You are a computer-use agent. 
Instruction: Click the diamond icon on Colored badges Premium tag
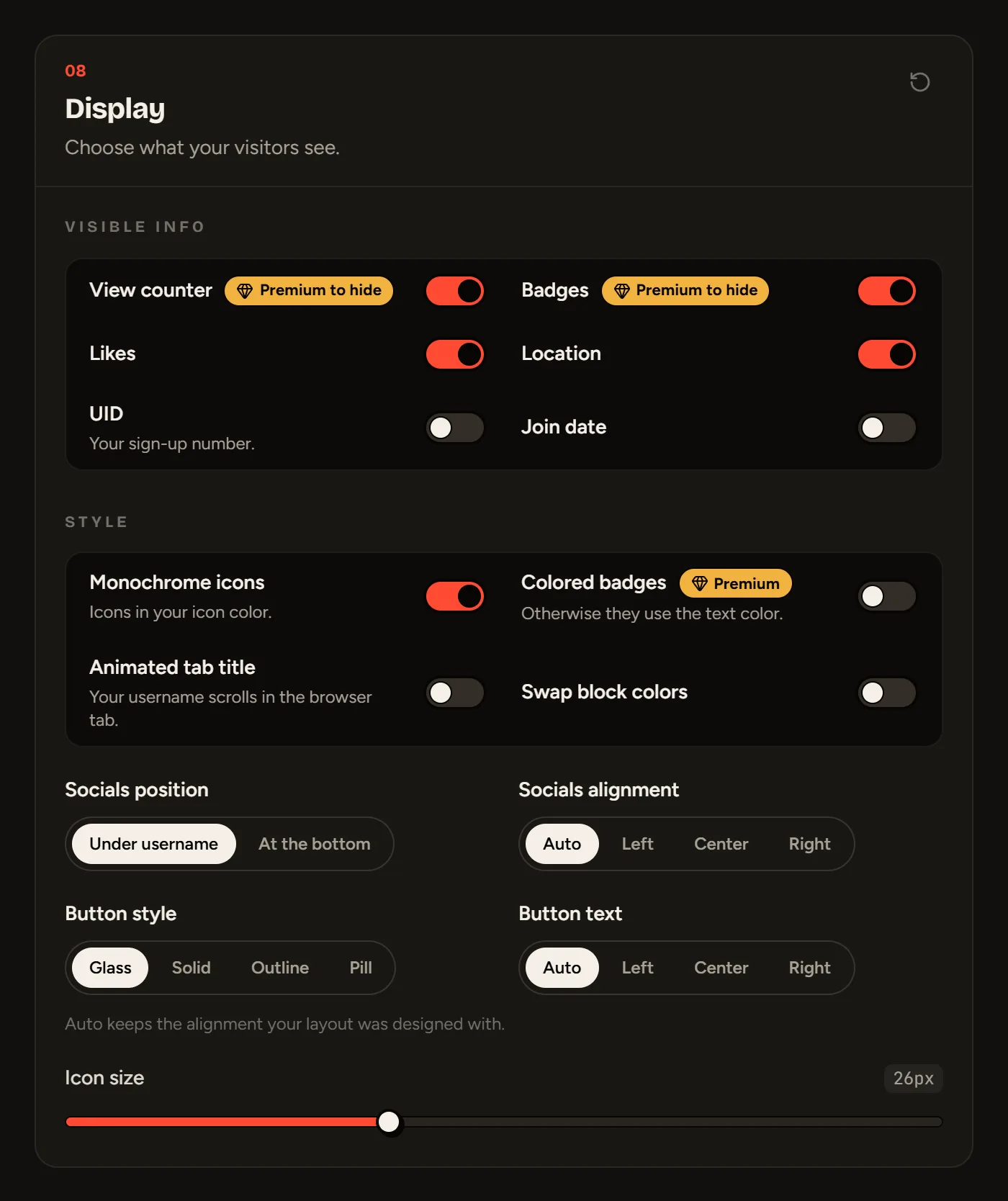tap(699, 583)
